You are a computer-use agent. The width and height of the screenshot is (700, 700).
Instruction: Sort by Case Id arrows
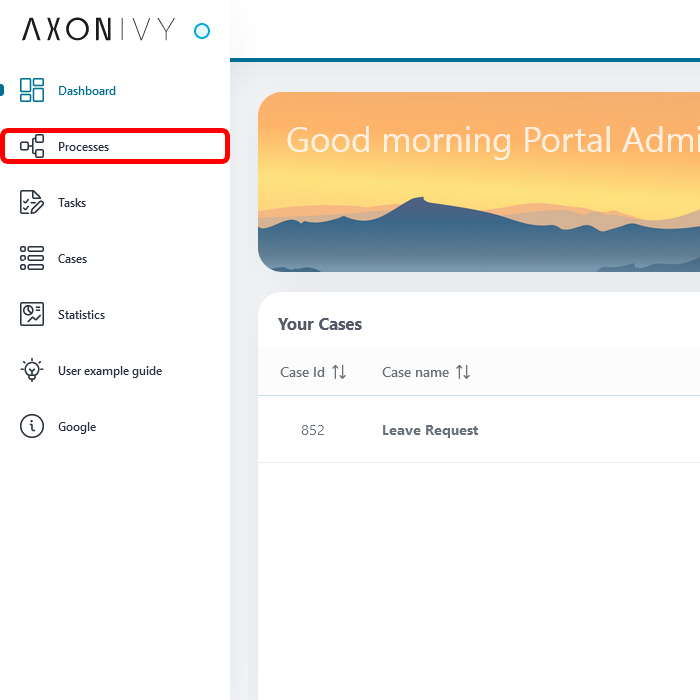click(x=339, y=372)
